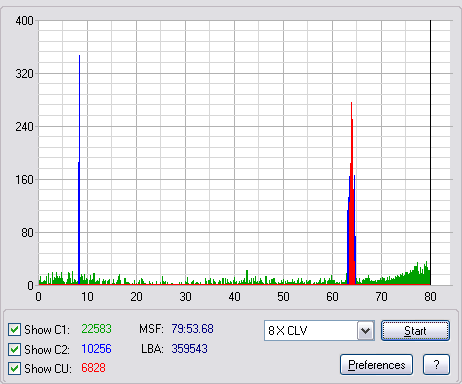The height and width of the screenshot is (384, 462).
Task: Toggle the Show C2 checkbox
Action: click(14, 349)
